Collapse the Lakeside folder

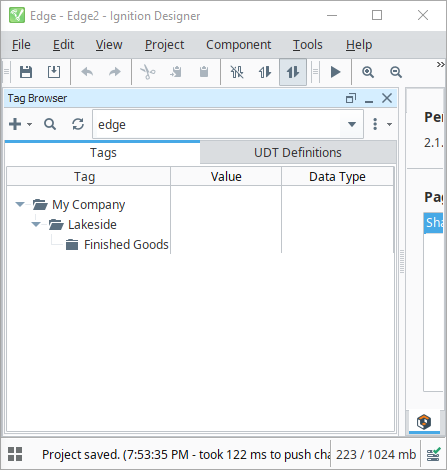point(36,224)
